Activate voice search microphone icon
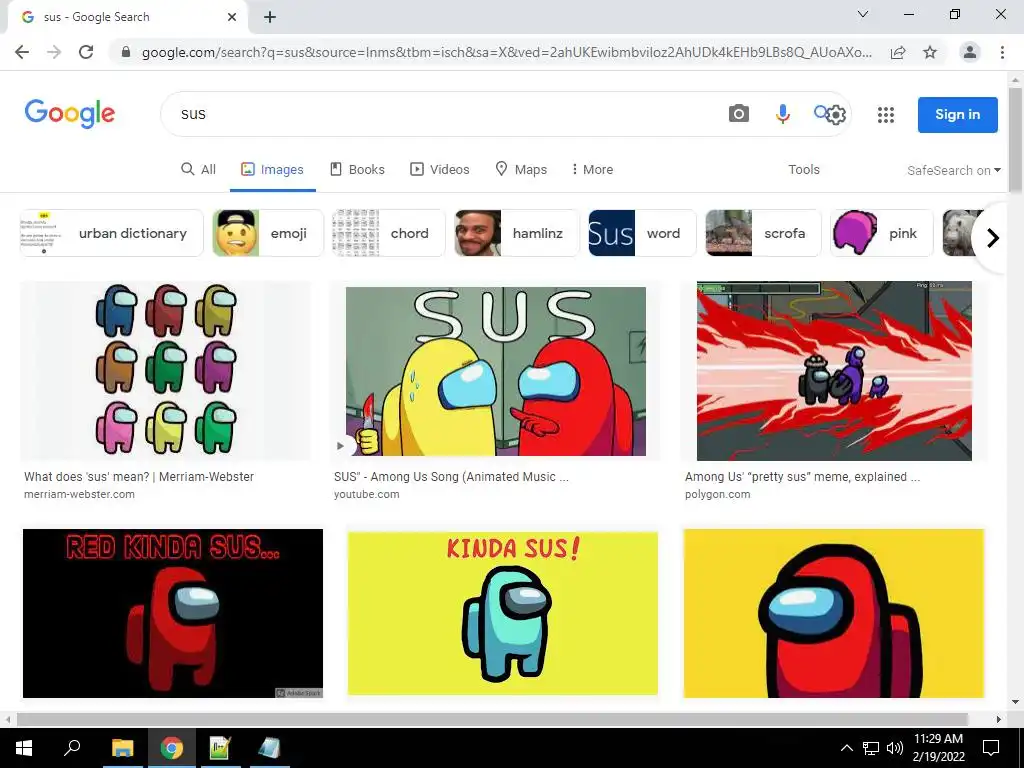The image size is (1024, 768). 782,114
